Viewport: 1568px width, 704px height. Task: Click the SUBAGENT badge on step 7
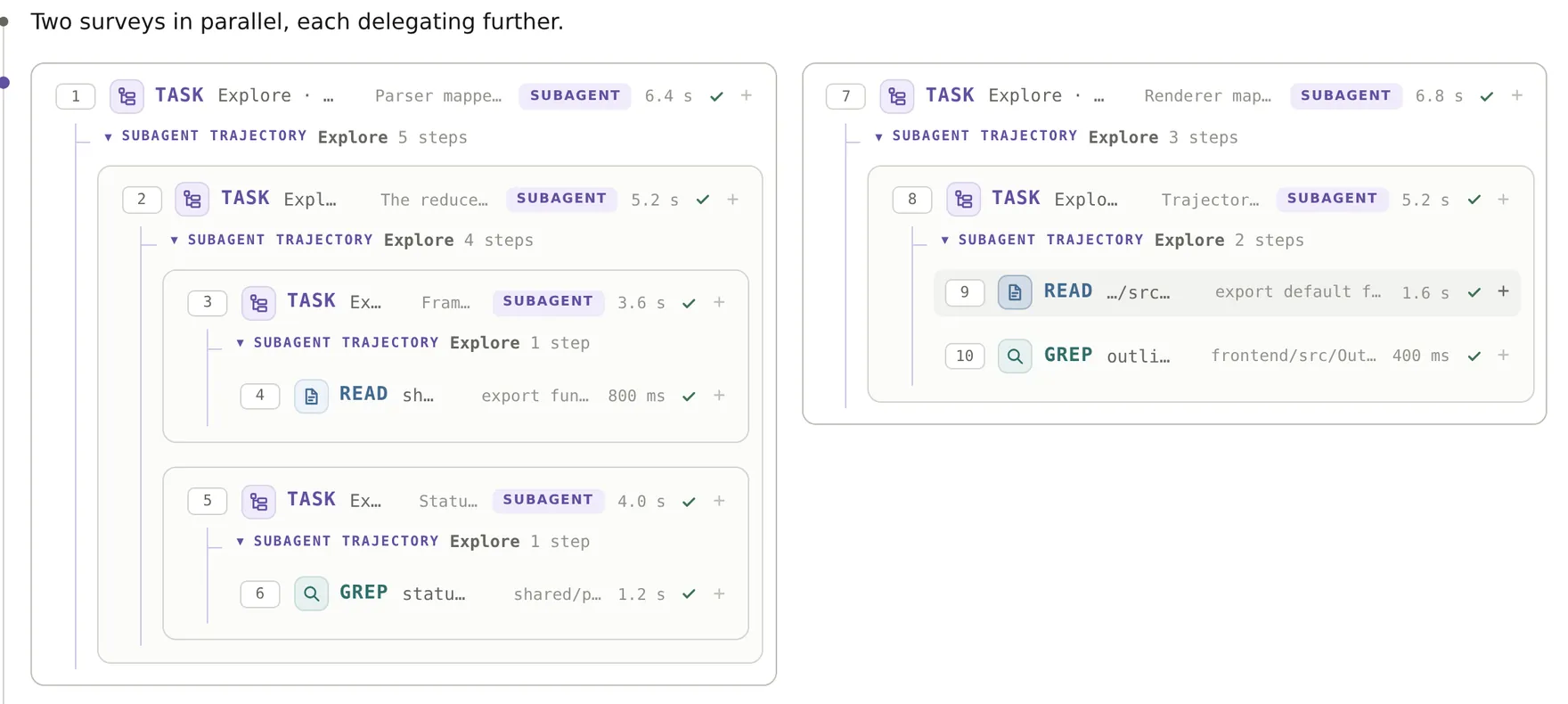(x=1345, y=95)
